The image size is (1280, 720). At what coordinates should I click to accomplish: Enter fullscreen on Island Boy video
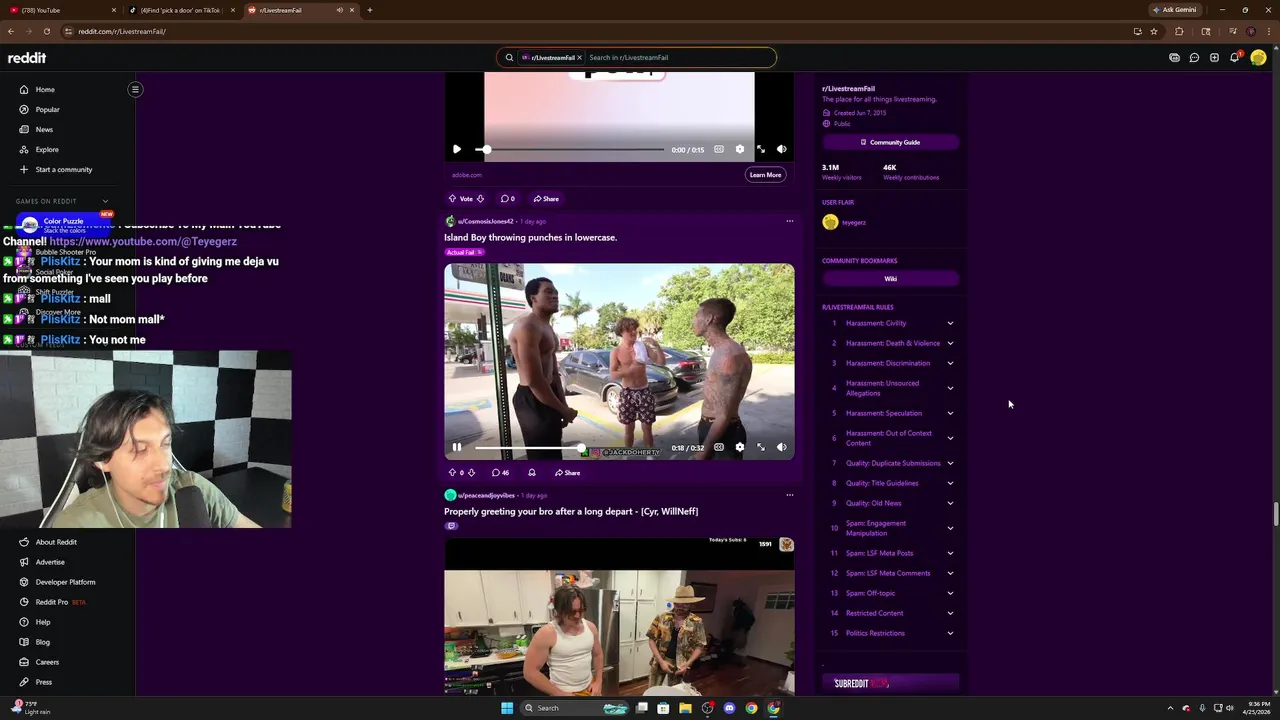pos(761,447)
